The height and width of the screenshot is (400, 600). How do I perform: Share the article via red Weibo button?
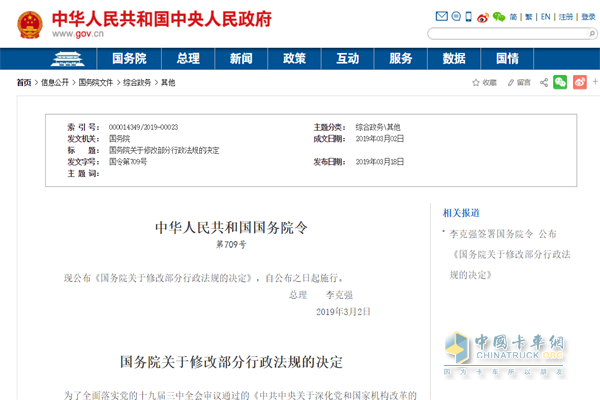577,82
